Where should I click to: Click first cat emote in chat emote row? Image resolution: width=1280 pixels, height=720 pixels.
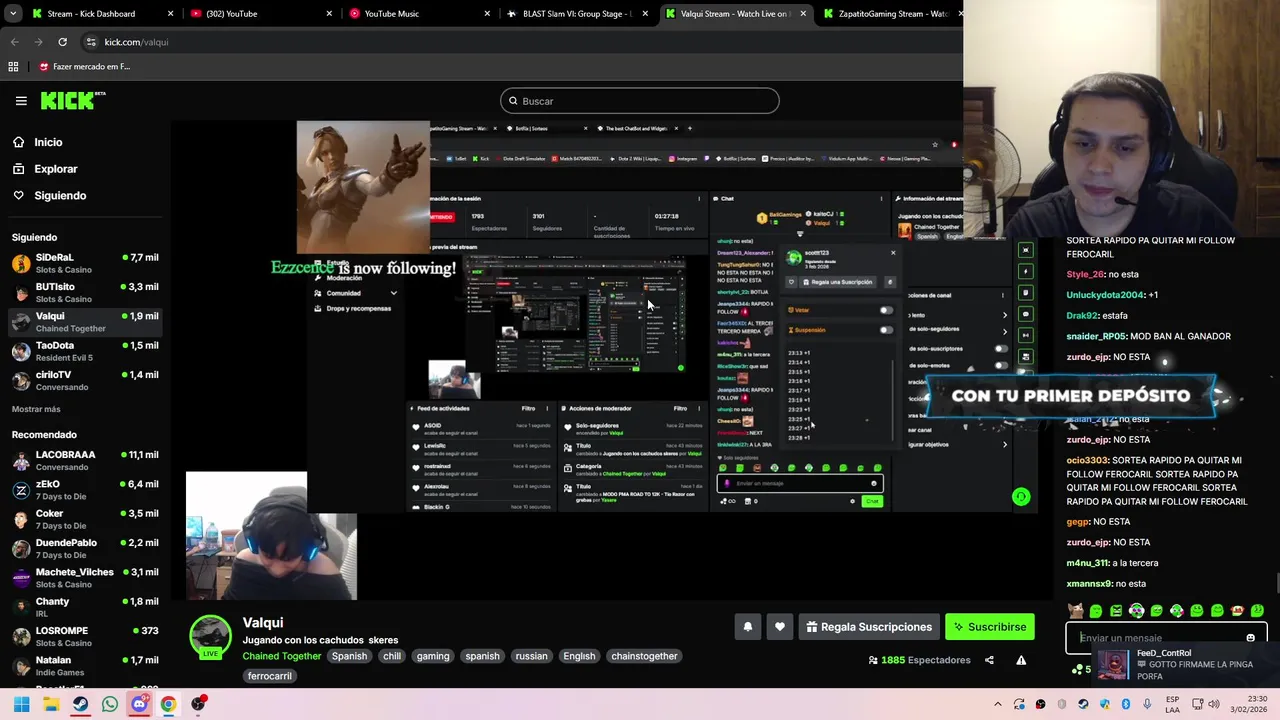[x=1076, y=610]
